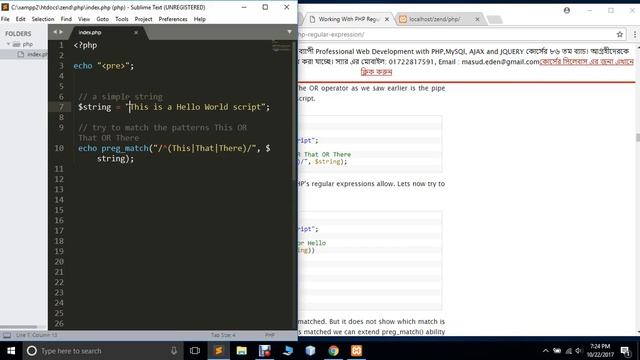Open the Windows Start menu
This screenshot has height=360, width=640.
11,351
